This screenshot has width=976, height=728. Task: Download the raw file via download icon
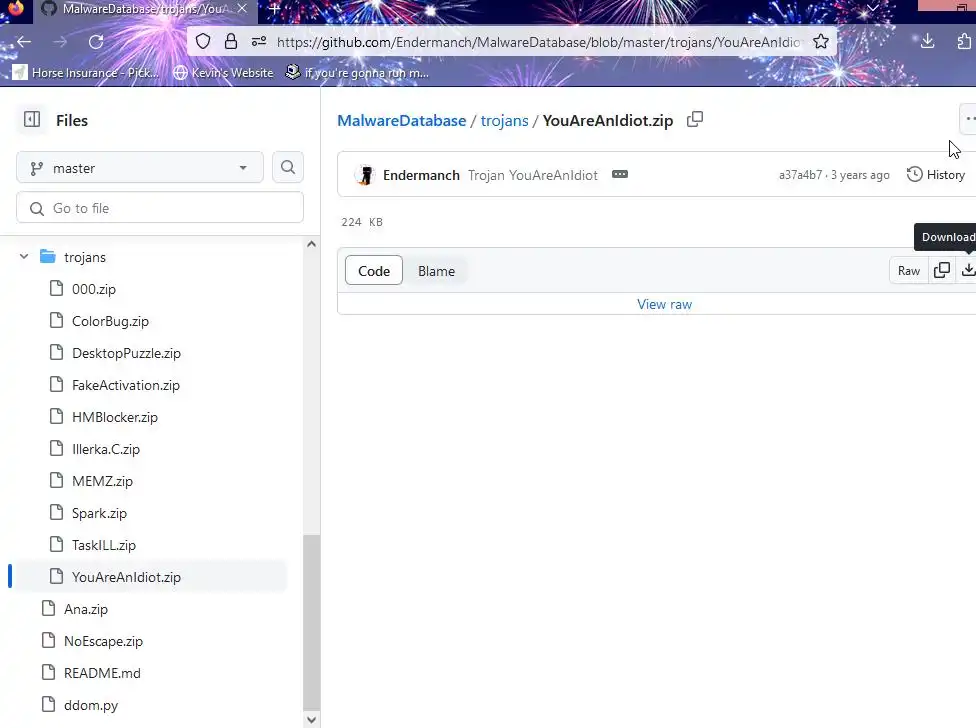967,270
